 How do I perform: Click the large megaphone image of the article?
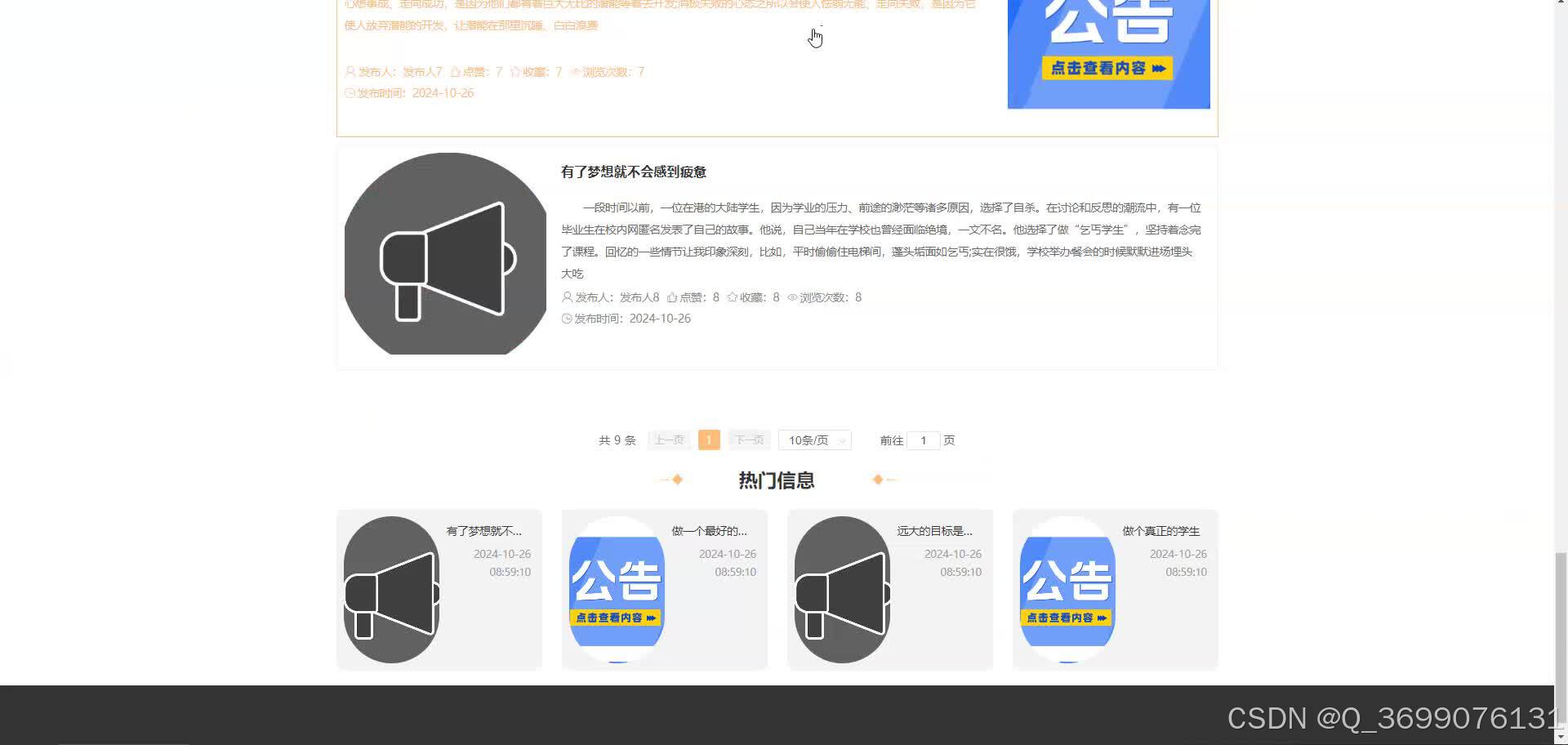tap(445, 253)
